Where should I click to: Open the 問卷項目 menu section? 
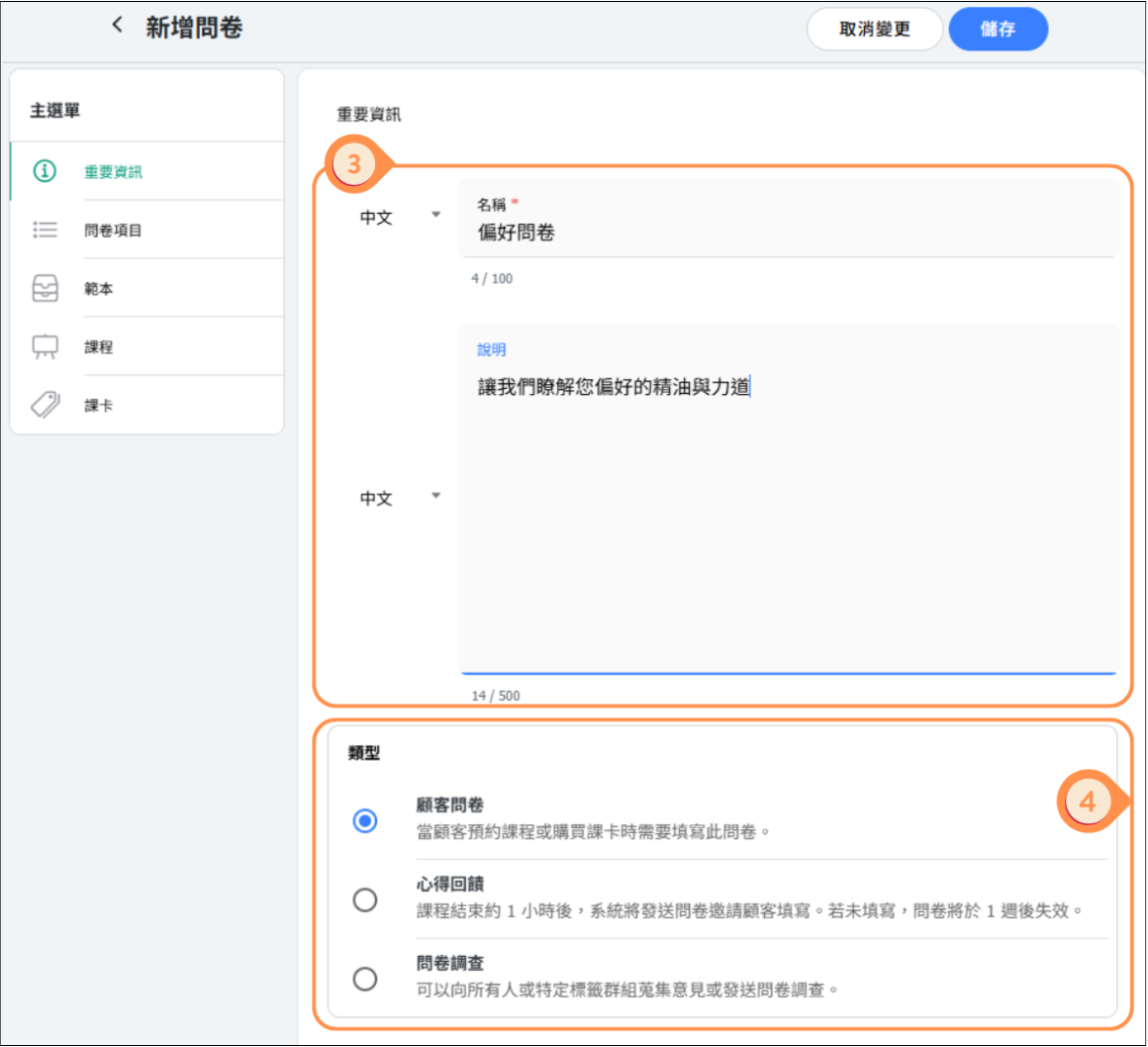click(x=113, y=230)
